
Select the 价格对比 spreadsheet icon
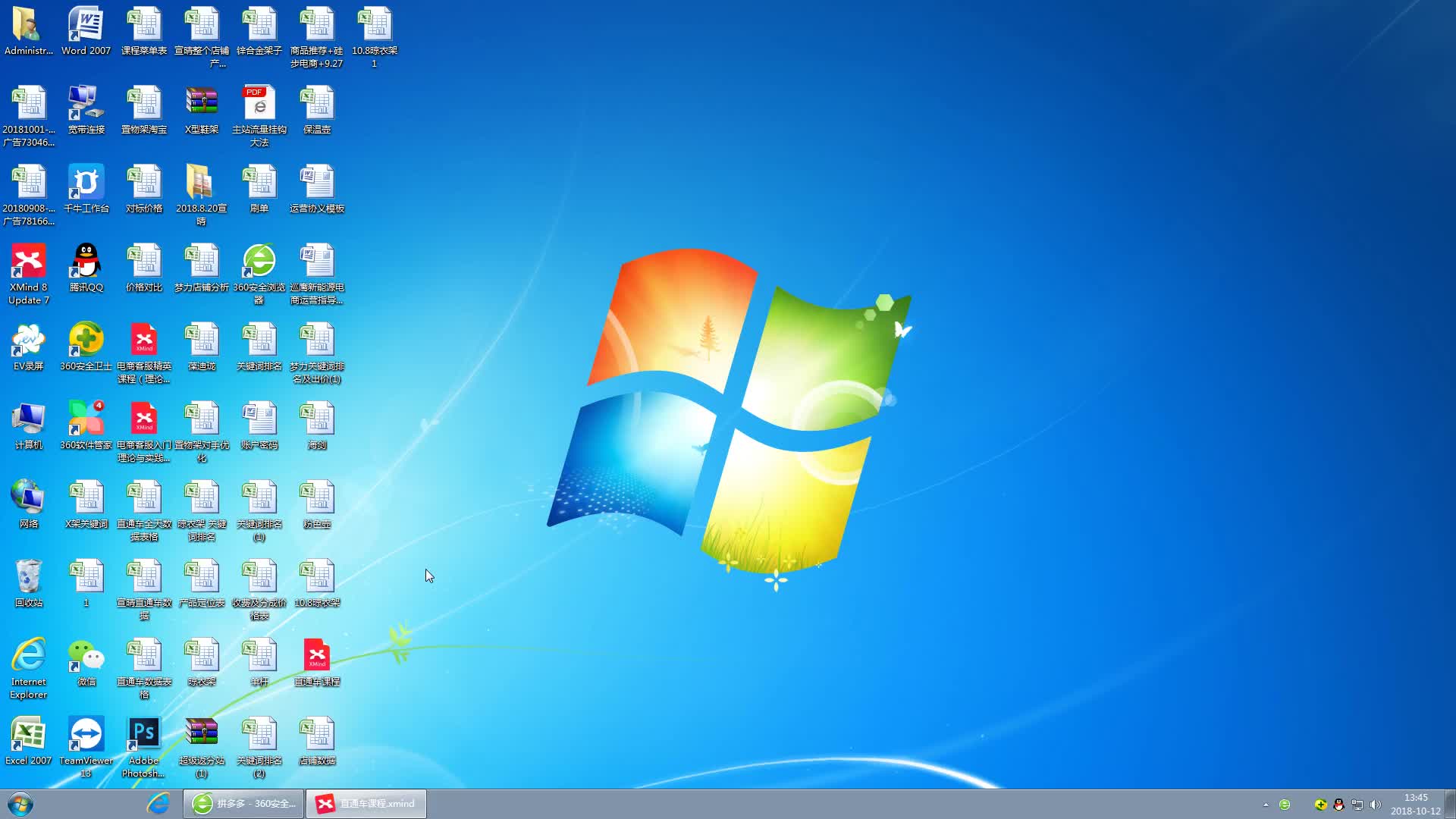tap(144, 268)
